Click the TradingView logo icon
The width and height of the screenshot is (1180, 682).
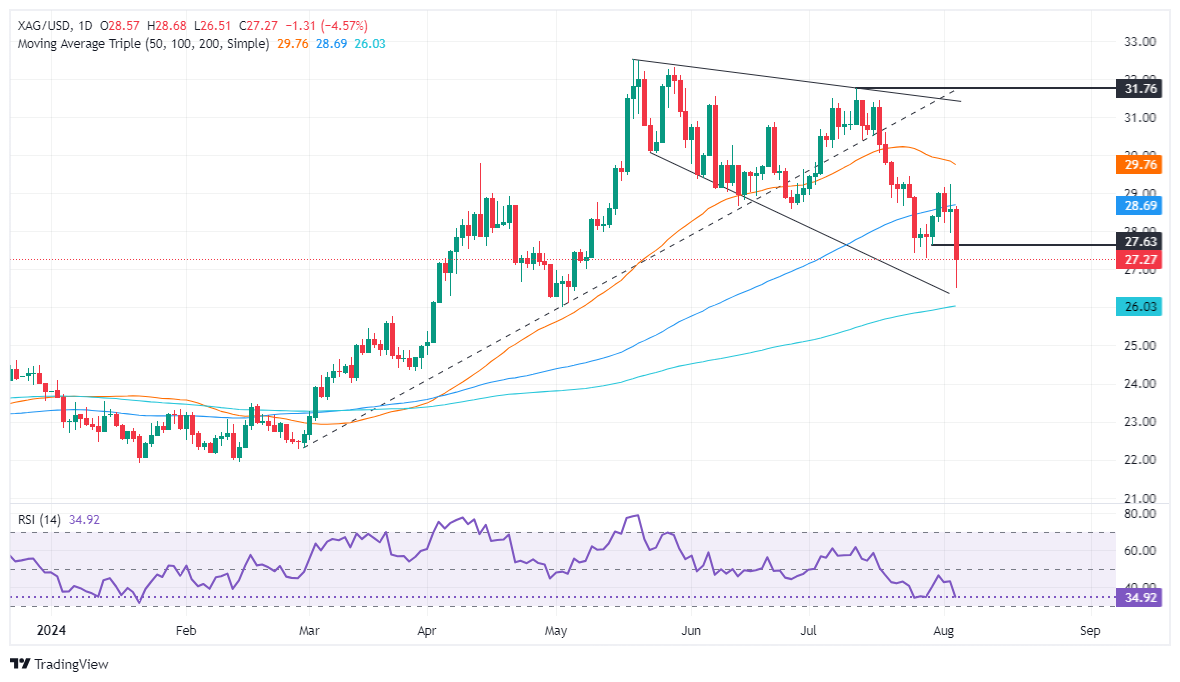click(x=20, y=664)
